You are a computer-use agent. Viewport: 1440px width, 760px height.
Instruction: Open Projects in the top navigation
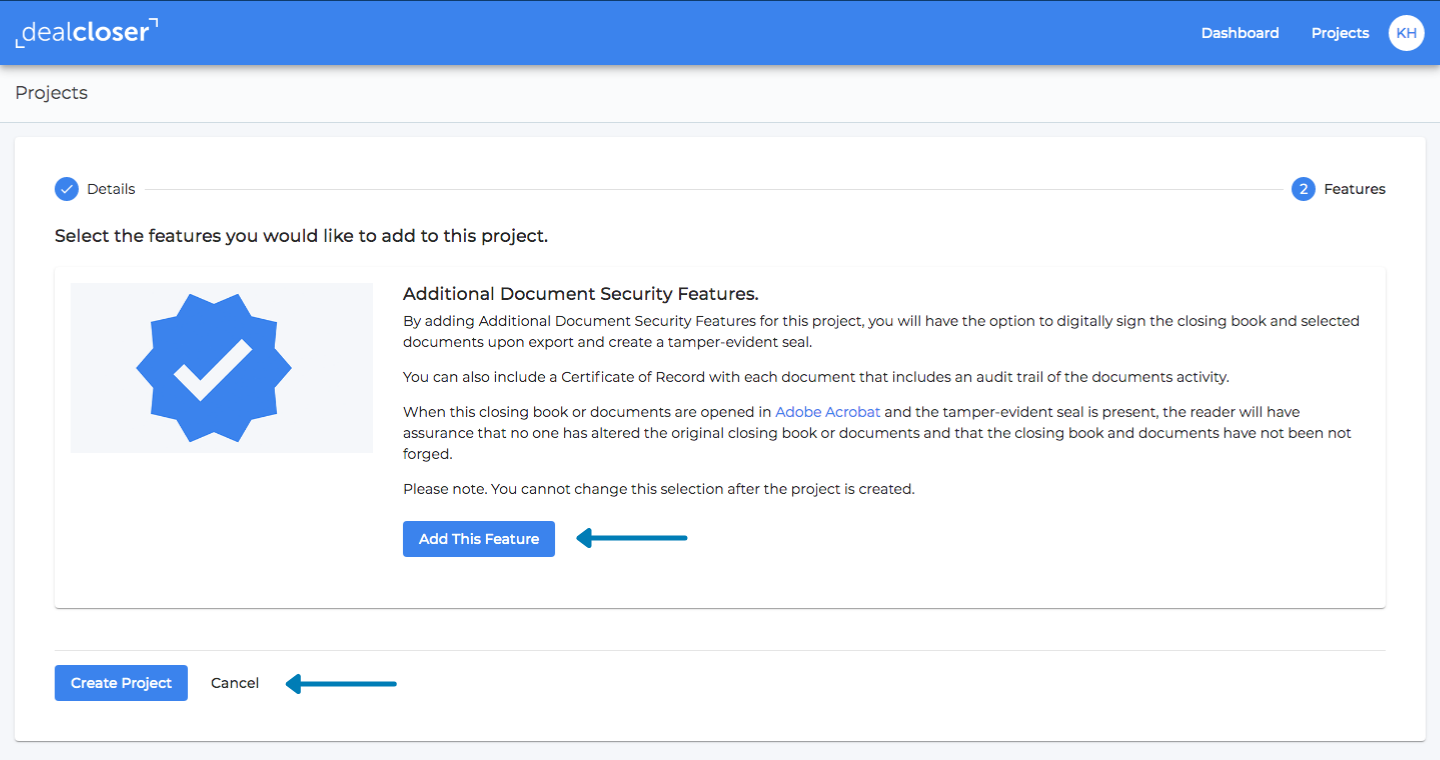tap(1340, 33)
